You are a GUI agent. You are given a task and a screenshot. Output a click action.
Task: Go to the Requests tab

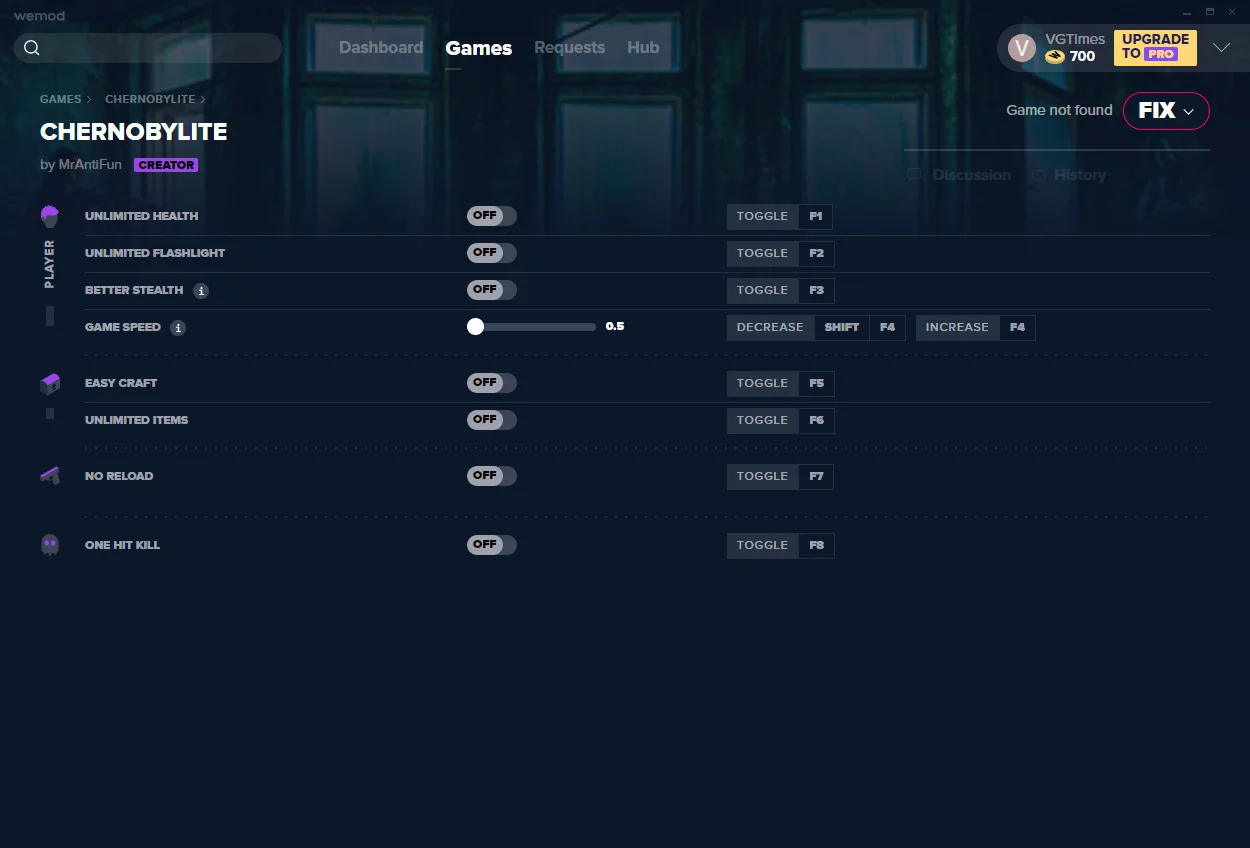coord(569,48)
